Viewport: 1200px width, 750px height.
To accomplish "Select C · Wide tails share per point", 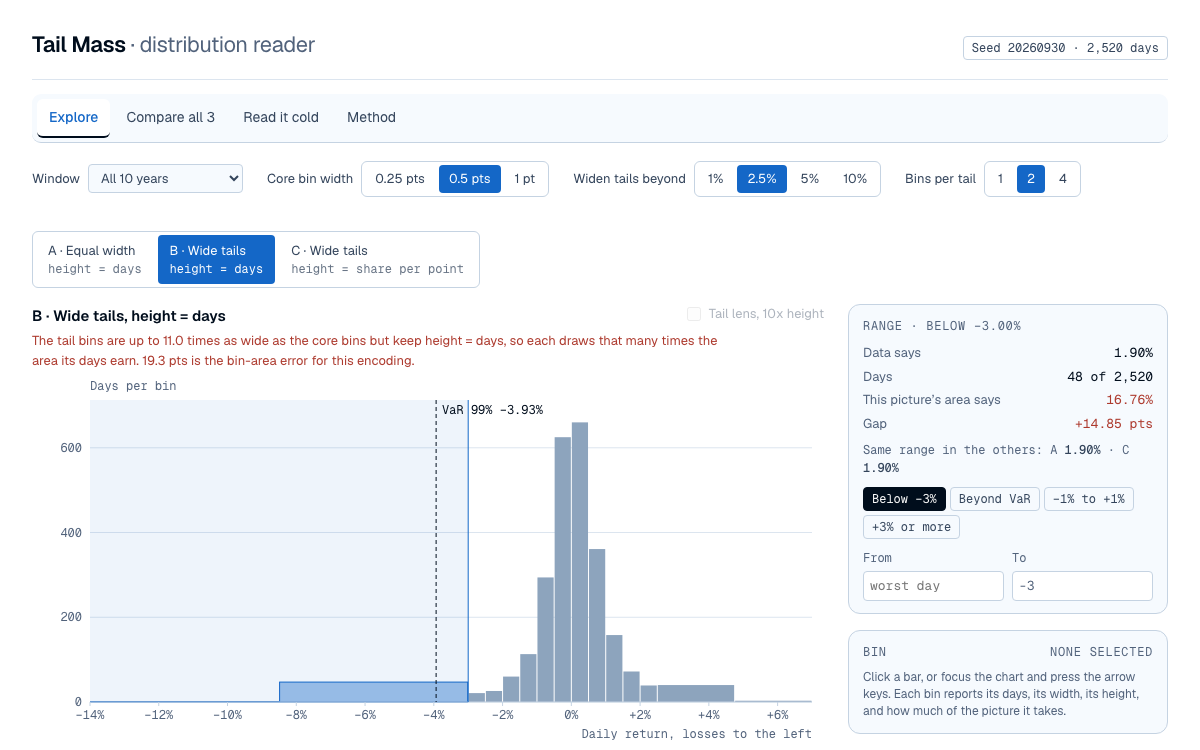I will [377, 259].
